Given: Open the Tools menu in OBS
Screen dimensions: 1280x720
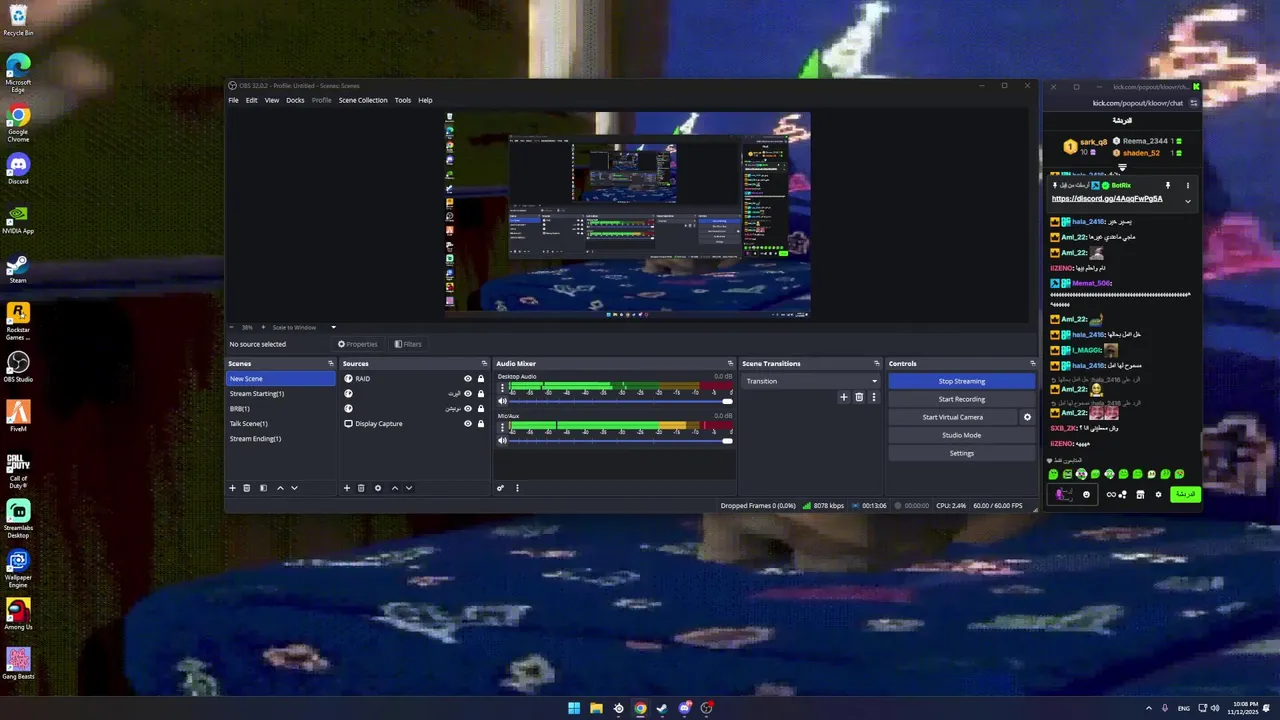Looking at the screenshot, I should click(x=403, y=100).
